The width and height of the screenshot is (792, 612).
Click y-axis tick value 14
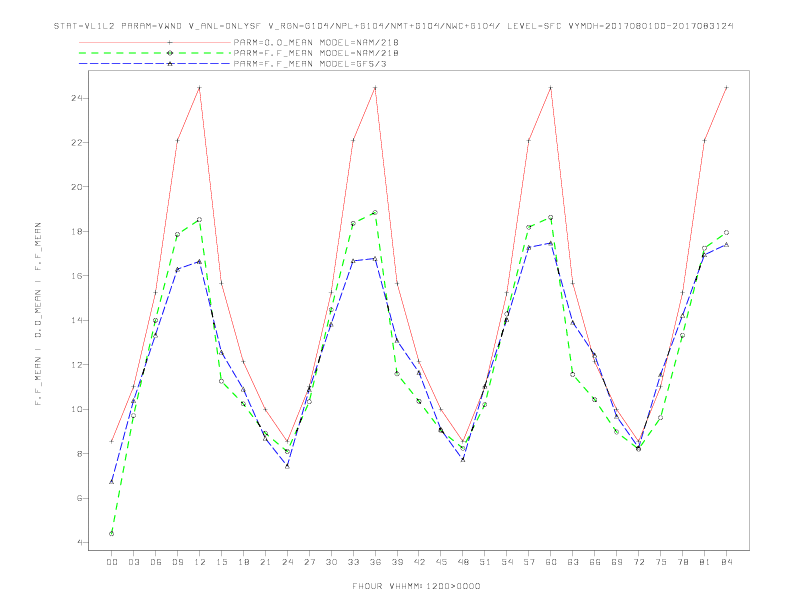77,320
